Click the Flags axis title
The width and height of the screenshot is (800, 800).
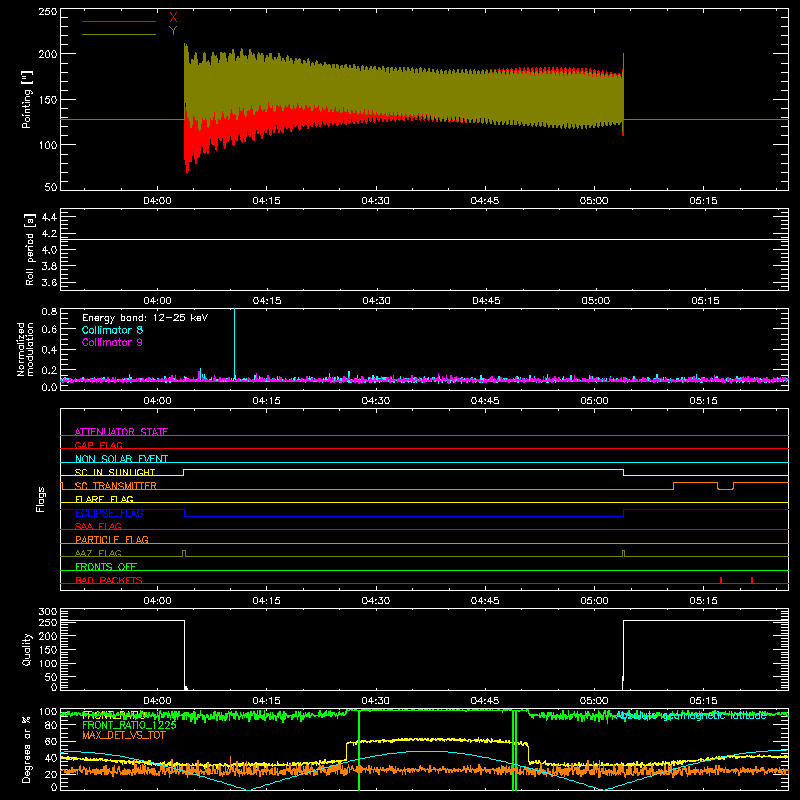click(41, 499)
